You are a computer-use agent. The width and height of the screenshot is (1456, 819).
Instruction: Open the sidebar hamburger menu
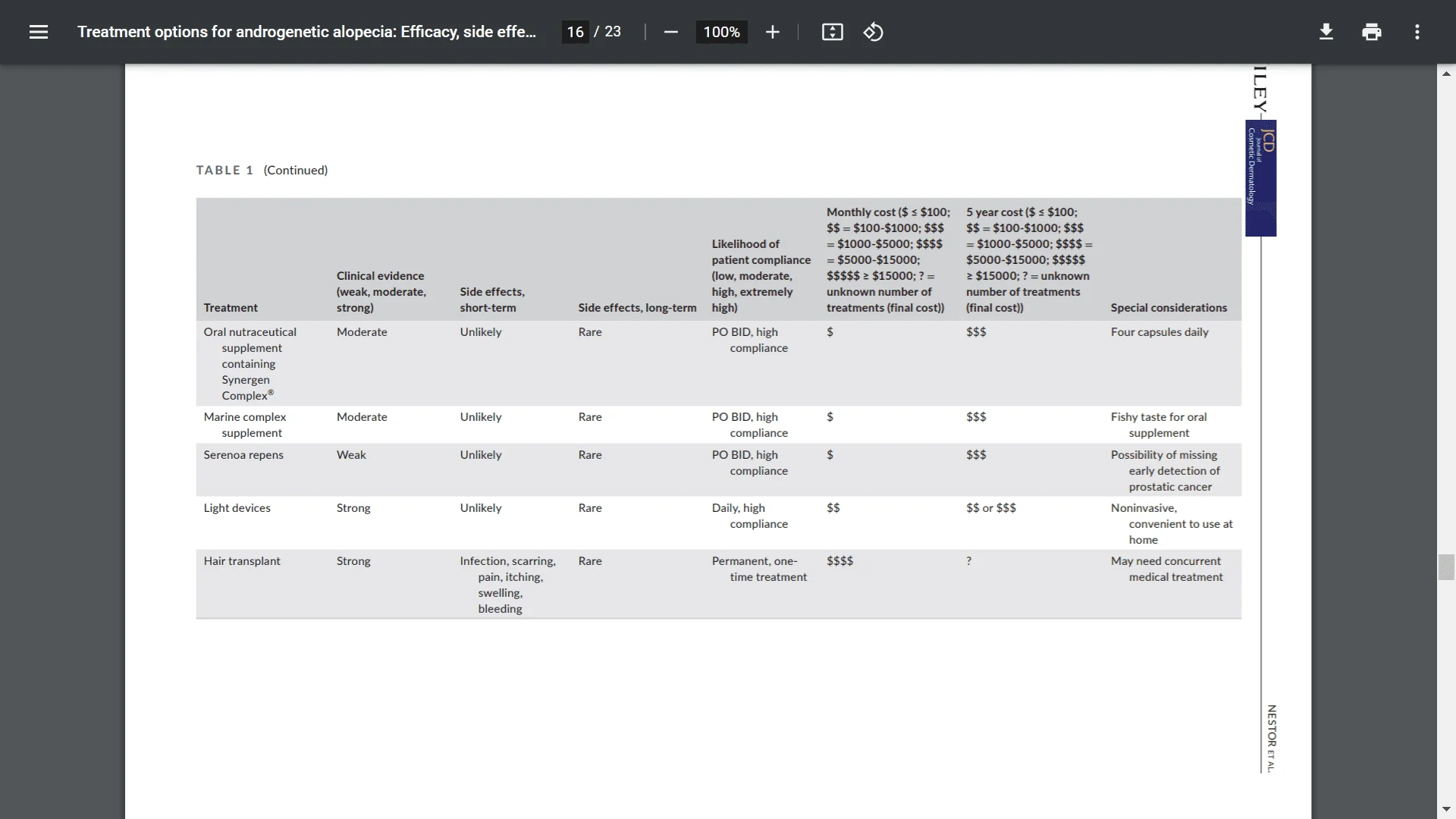pos(39,32)
